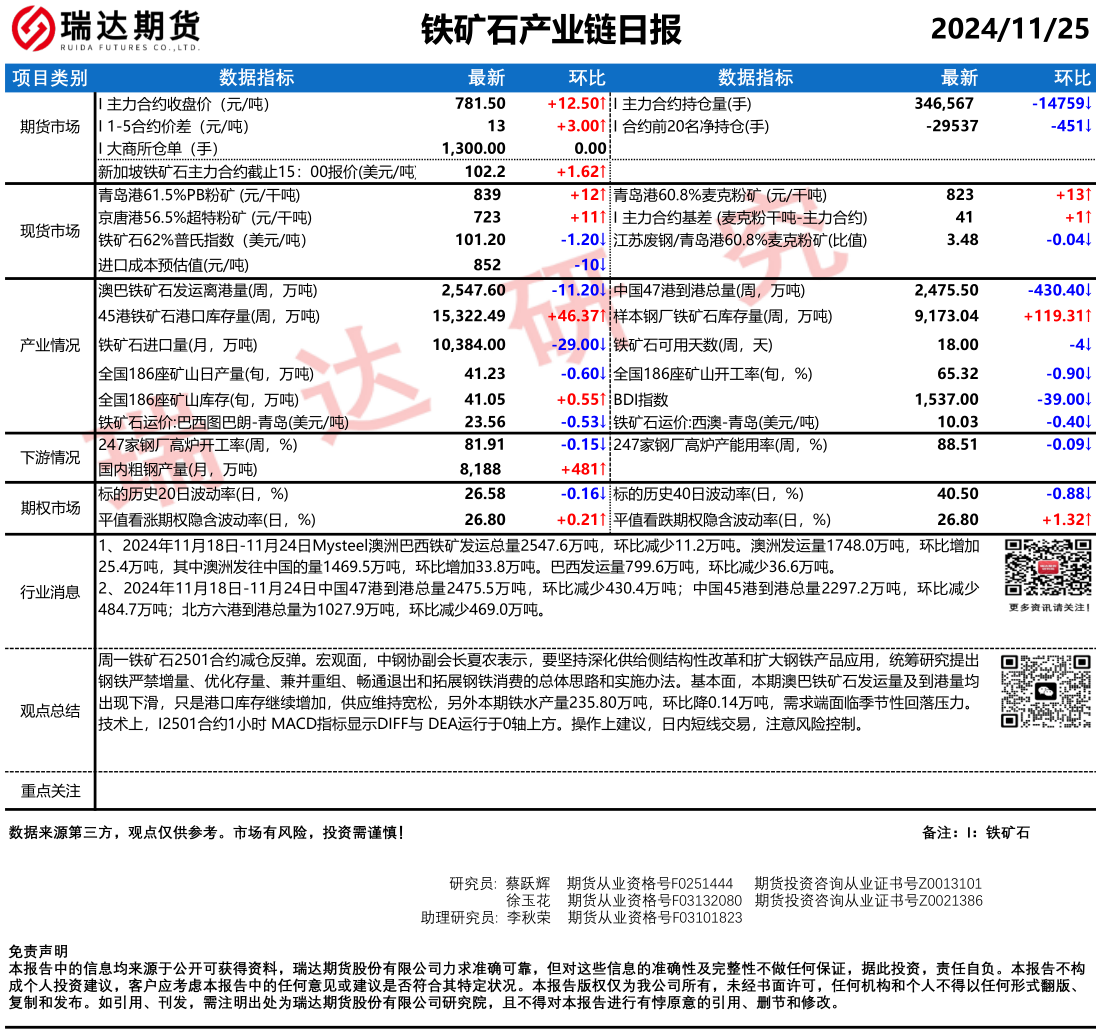Screen dimensions: 1100x1033
Task: Click the 行业消息 row label
Action: [50, 591]
